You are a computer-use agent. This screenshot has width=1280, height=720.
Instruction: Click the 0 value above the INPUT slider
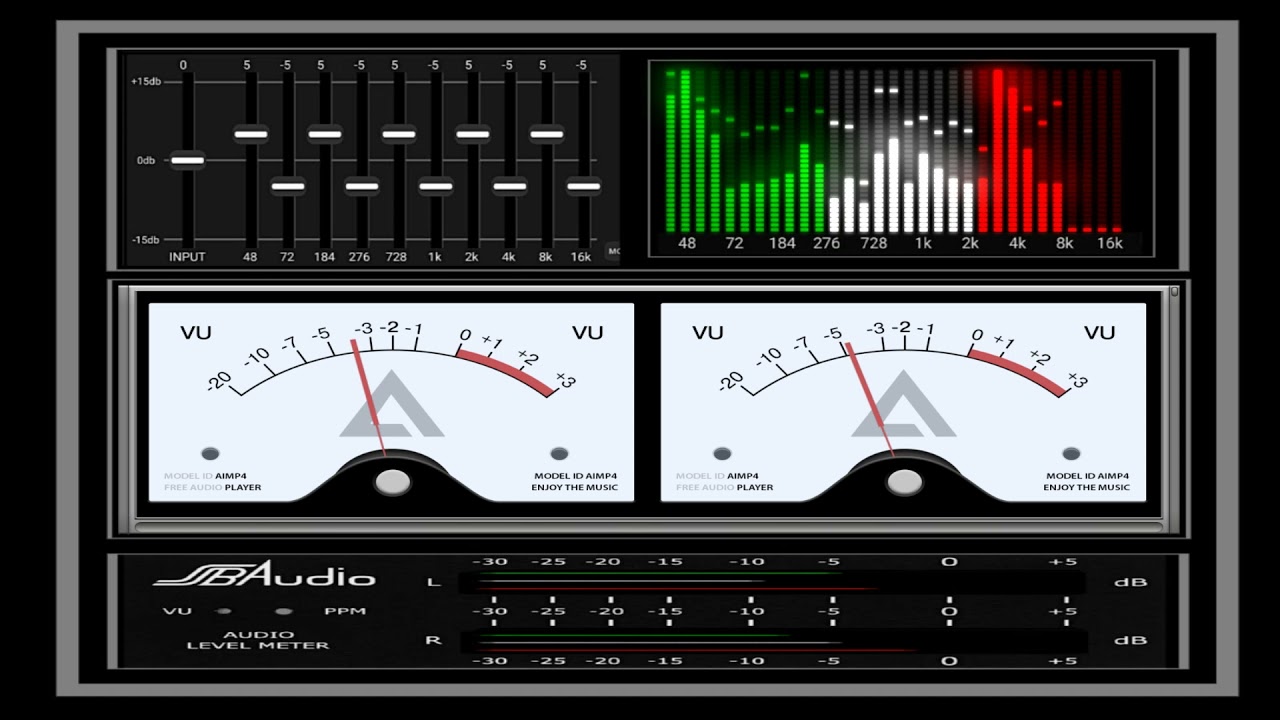point(183,65)
